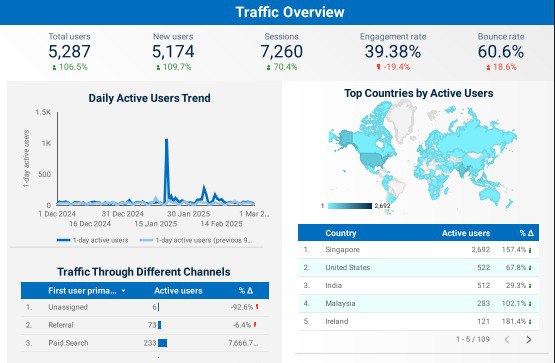Image resolution: width=555 pixels, height=363 pixels.
Task: Click the Traffic Overview header title
Action: [x=290, y=12]
